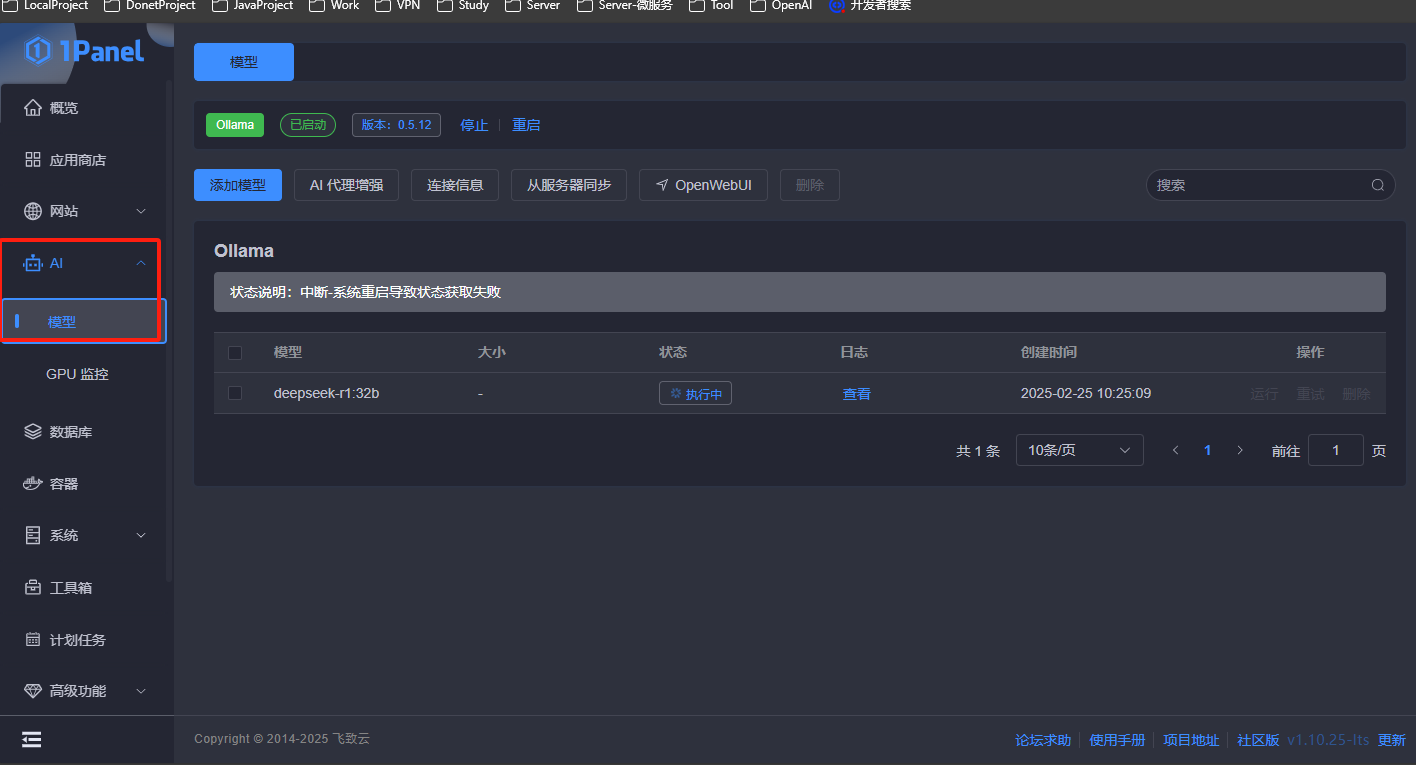This screenshot has height=765, width=1416.
Task: Open the OpenWebUI button
Action: point(703,185)
